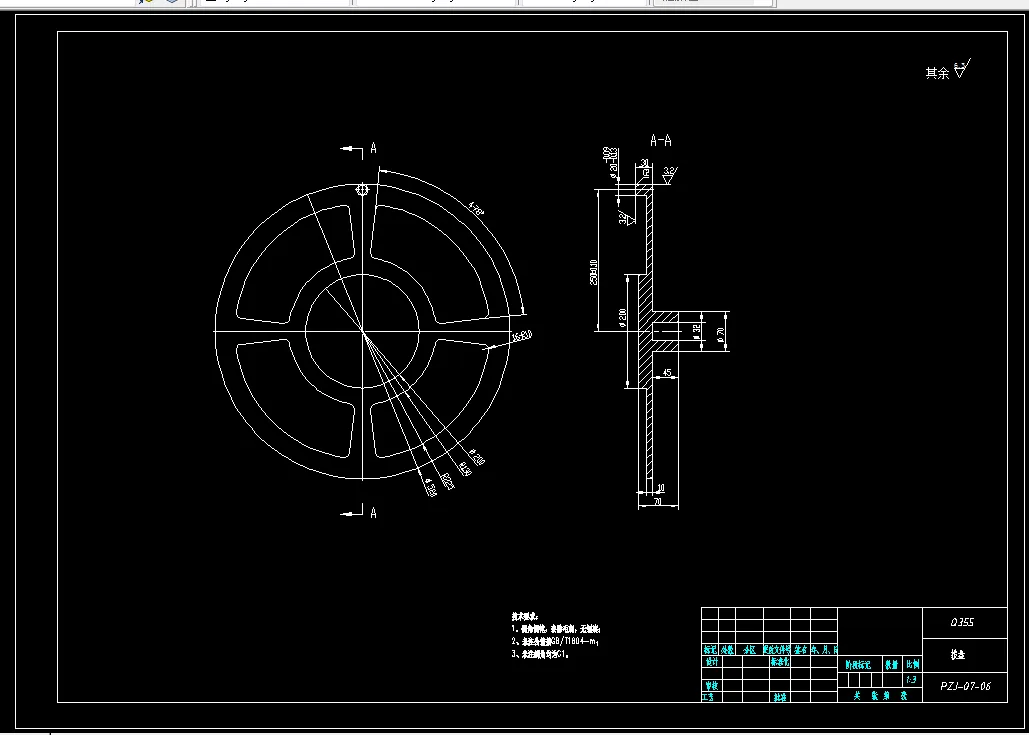Click the 'A-A' section view title
This screenshot has width=1029, height=735.
(x=661, y=140)
